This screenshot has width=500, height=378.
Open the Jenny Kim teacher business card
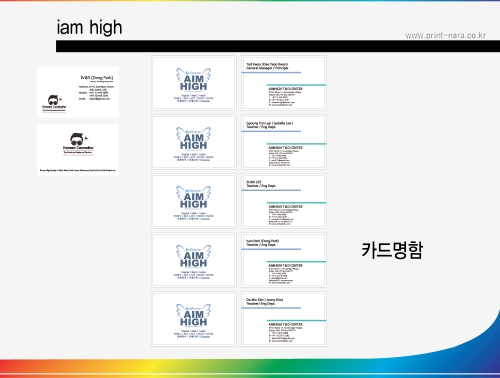coord(284,319)
